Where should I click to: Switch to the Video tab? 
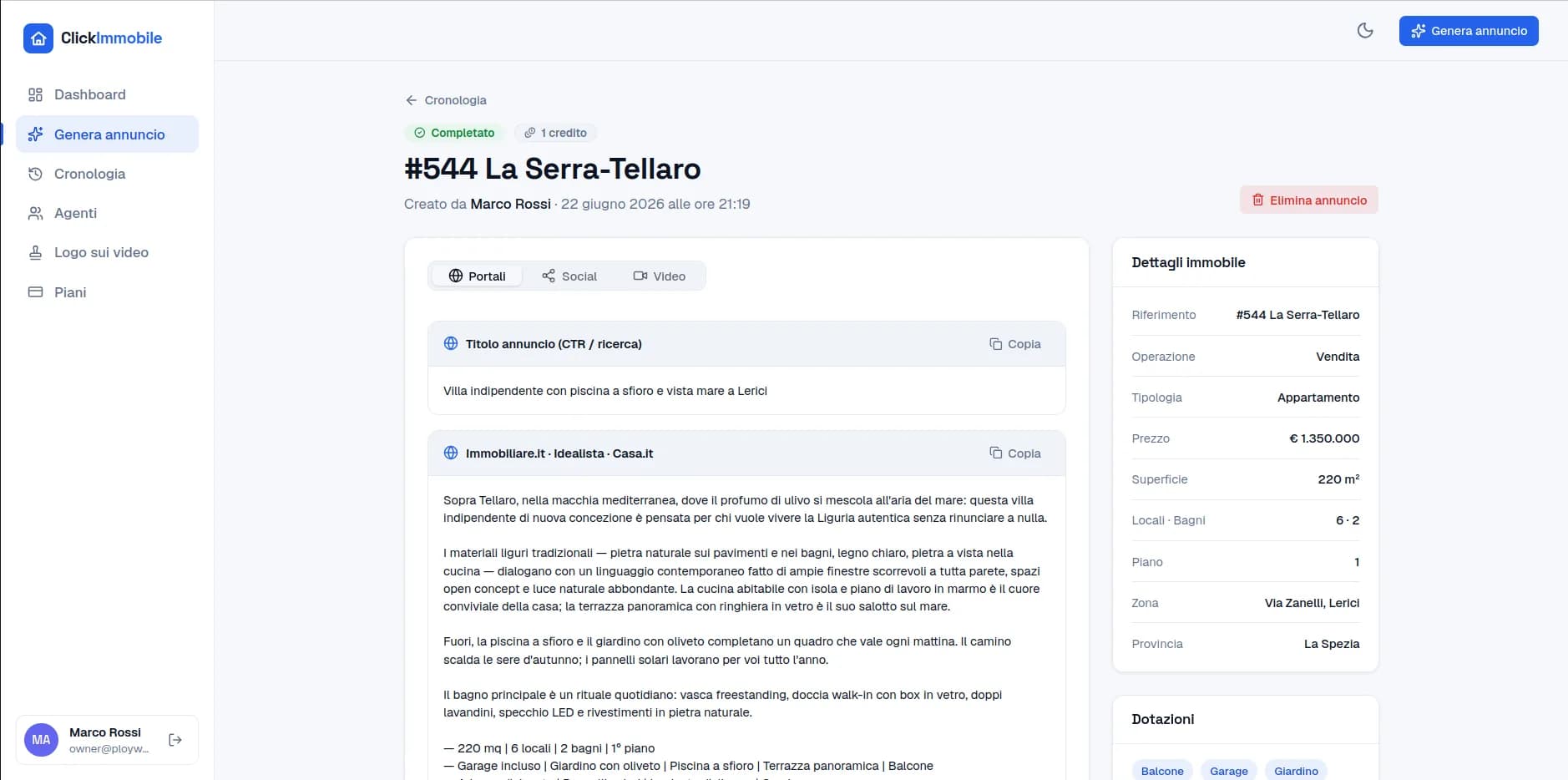tap(660, 276)
